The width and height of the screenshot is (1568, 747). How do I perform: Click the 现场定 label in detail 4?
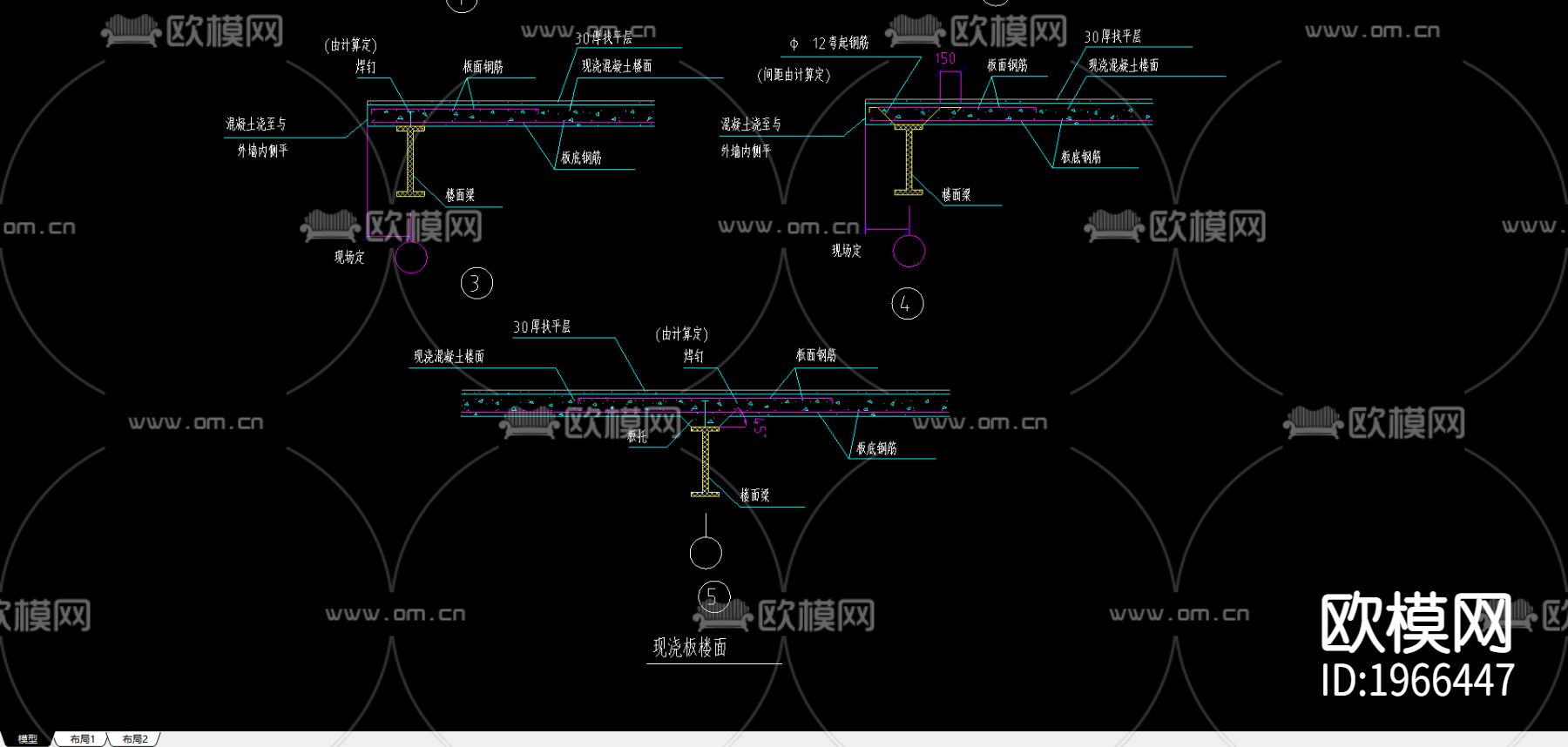846,251
